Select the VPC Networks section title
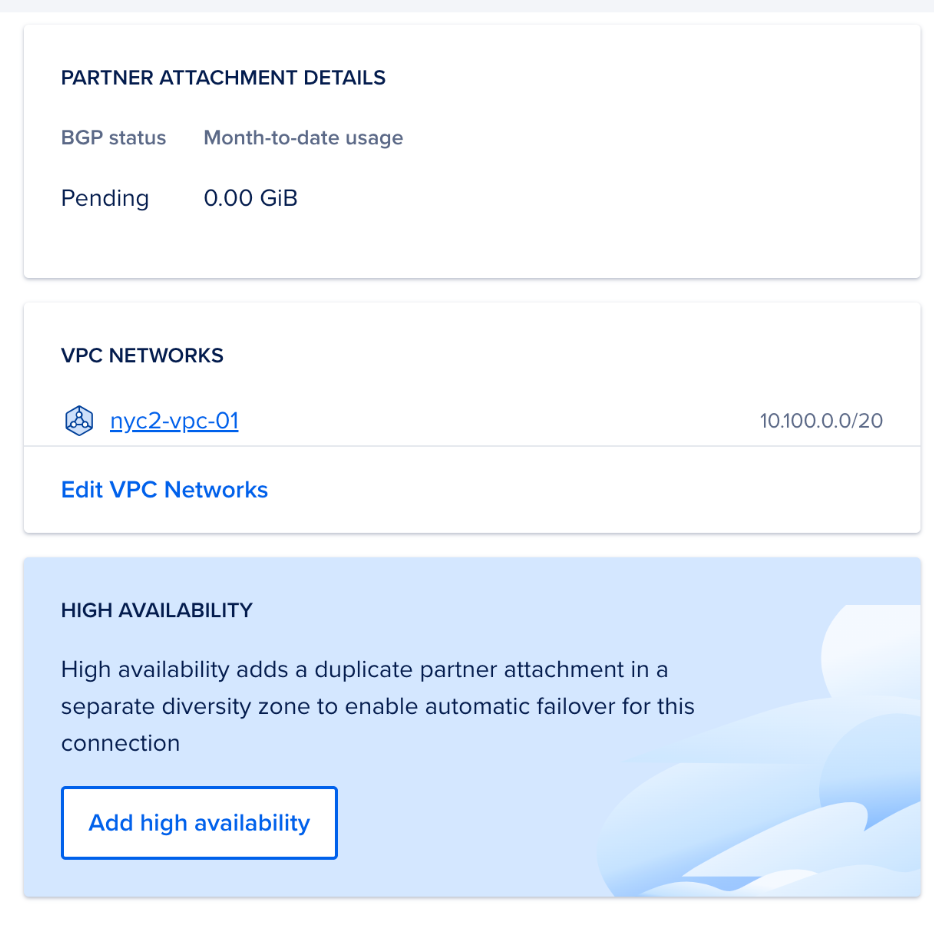The width and height of the screenshot is (934, 925). [142, 355]
